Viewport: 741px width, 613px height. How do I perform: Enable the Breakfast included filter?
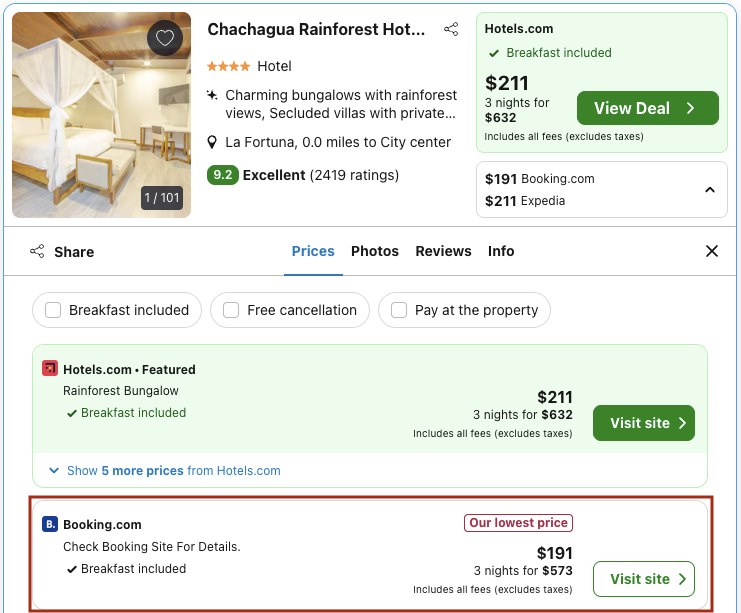pos(54,310)
